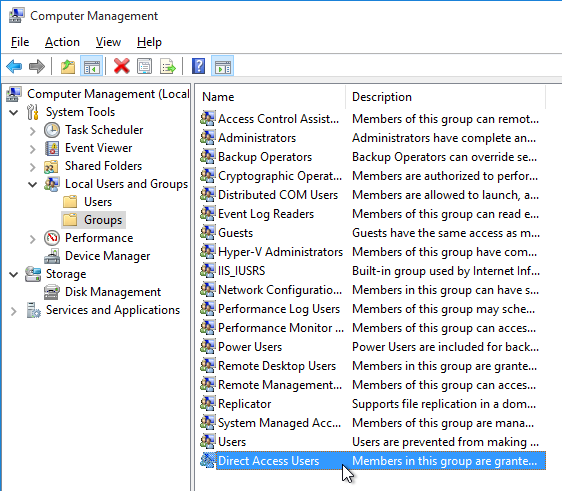Click the gray Forward arrow toolbar icon
This screenshot has width=562, height=491.
point(37,66)
